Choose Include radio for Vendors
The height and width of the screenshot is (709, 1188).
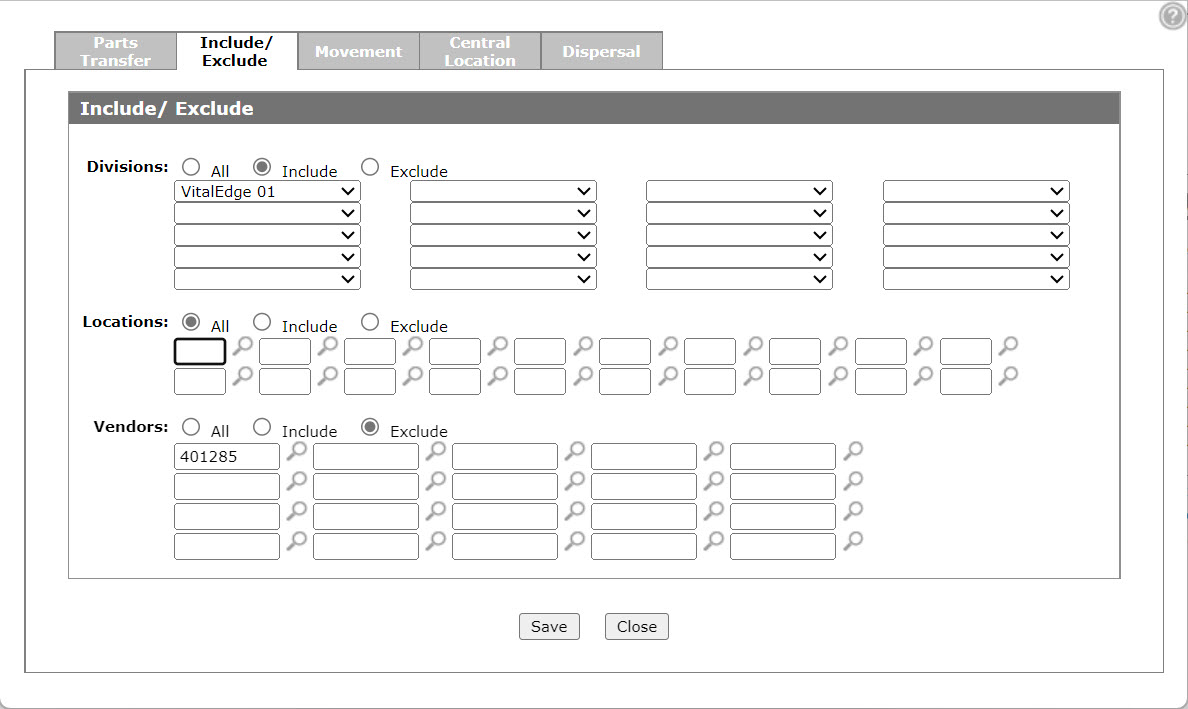click(262, 427)
